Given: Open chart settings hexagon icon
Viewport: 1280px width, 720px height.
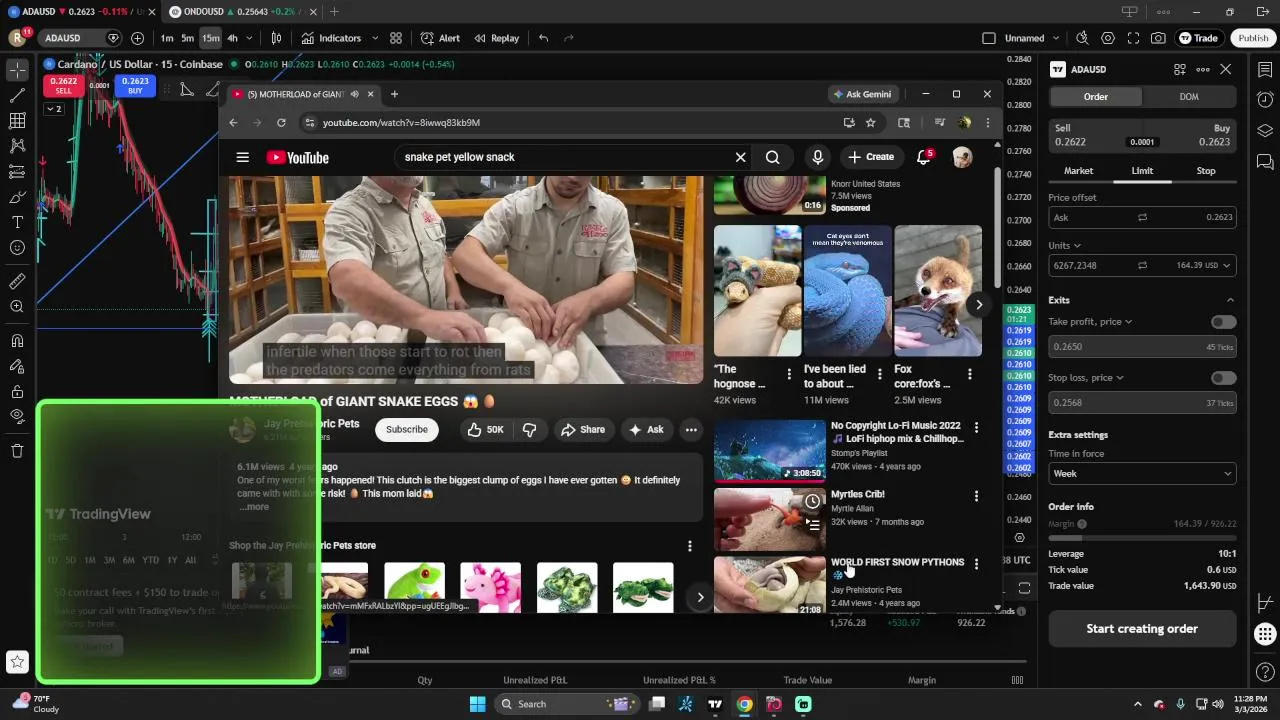Looking at the screenshot, I should [1108, 38].
